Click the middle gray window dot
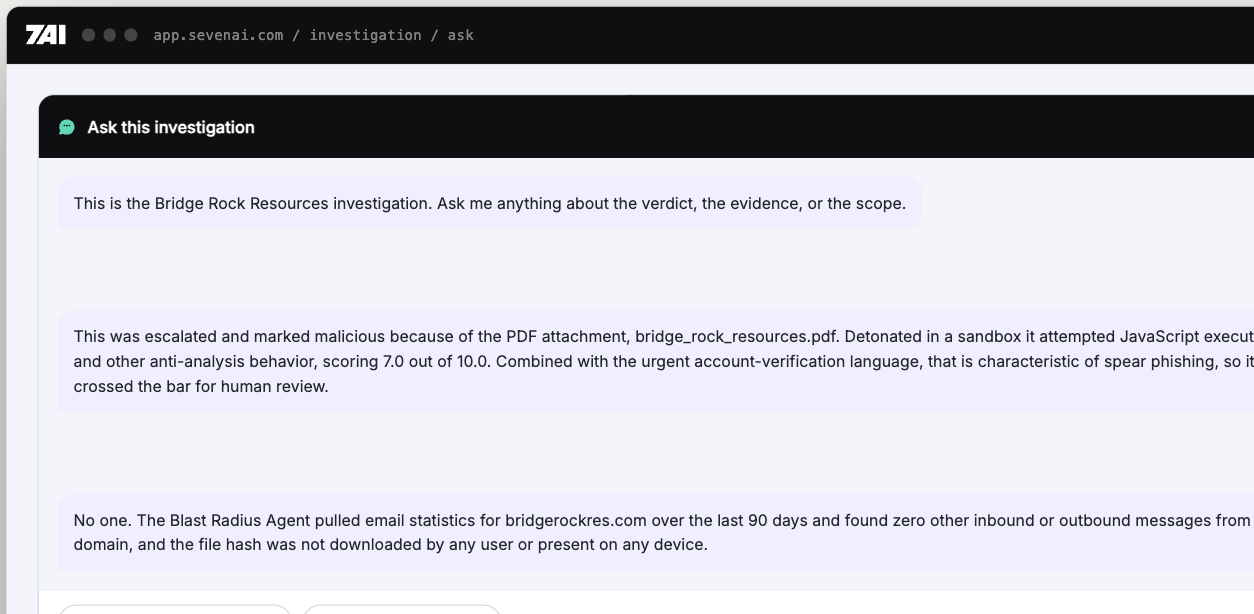1254x614 pixels. click(109, 35)
